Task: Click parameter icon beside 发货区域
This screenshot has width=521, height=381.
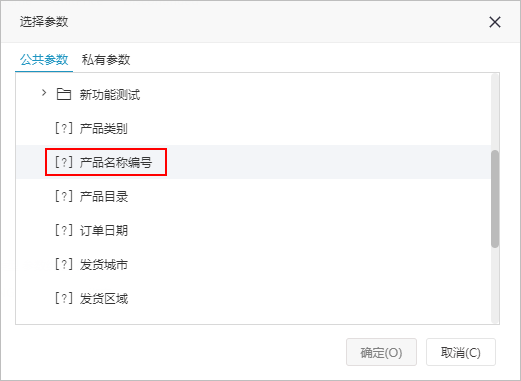Action: (64, 298)
